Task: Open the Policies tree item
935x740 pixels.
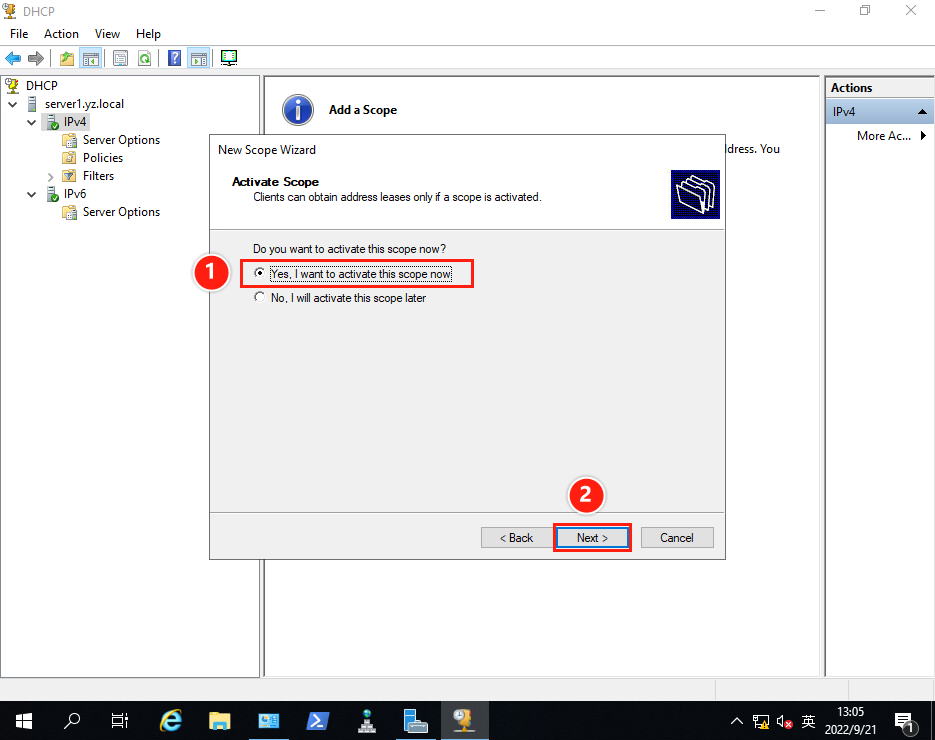Action: coord(103,157)
